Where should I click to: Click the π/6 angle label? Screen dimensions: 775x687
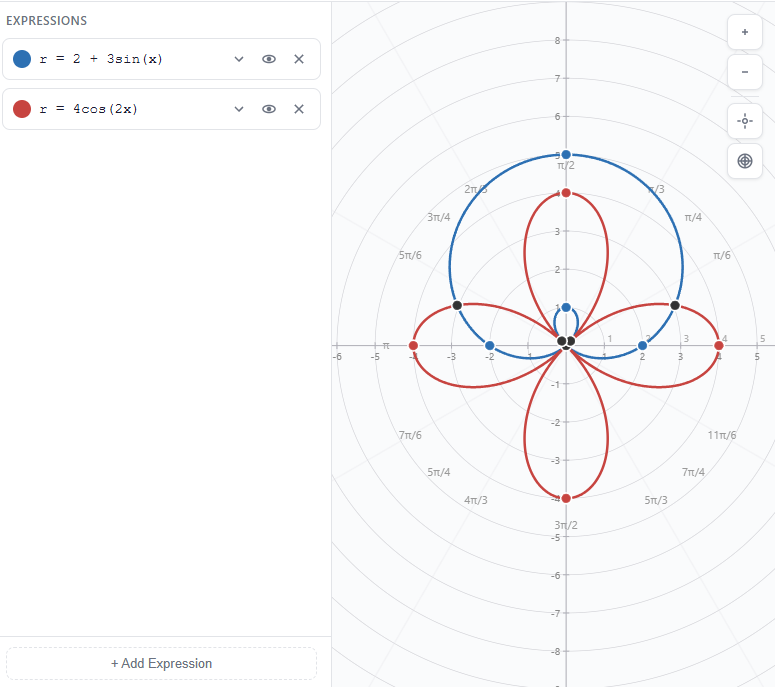721,255
